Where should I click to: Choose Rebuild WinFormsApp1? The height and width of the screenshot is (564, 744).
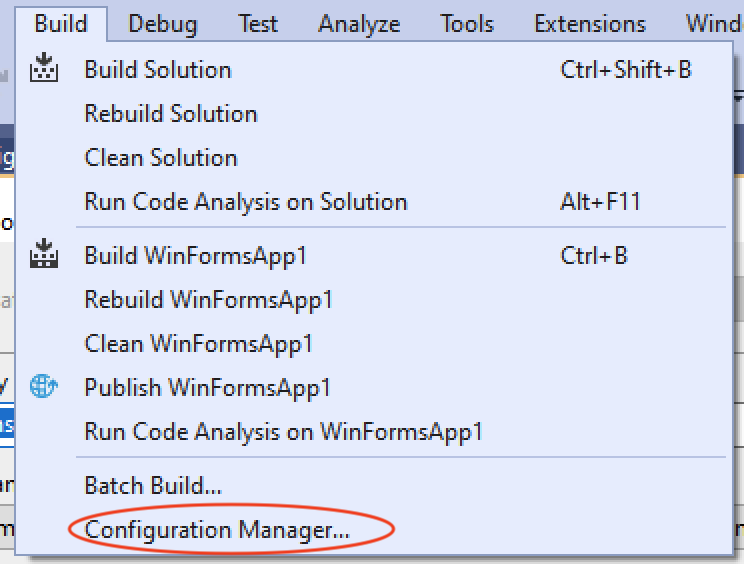coord(208,299)
